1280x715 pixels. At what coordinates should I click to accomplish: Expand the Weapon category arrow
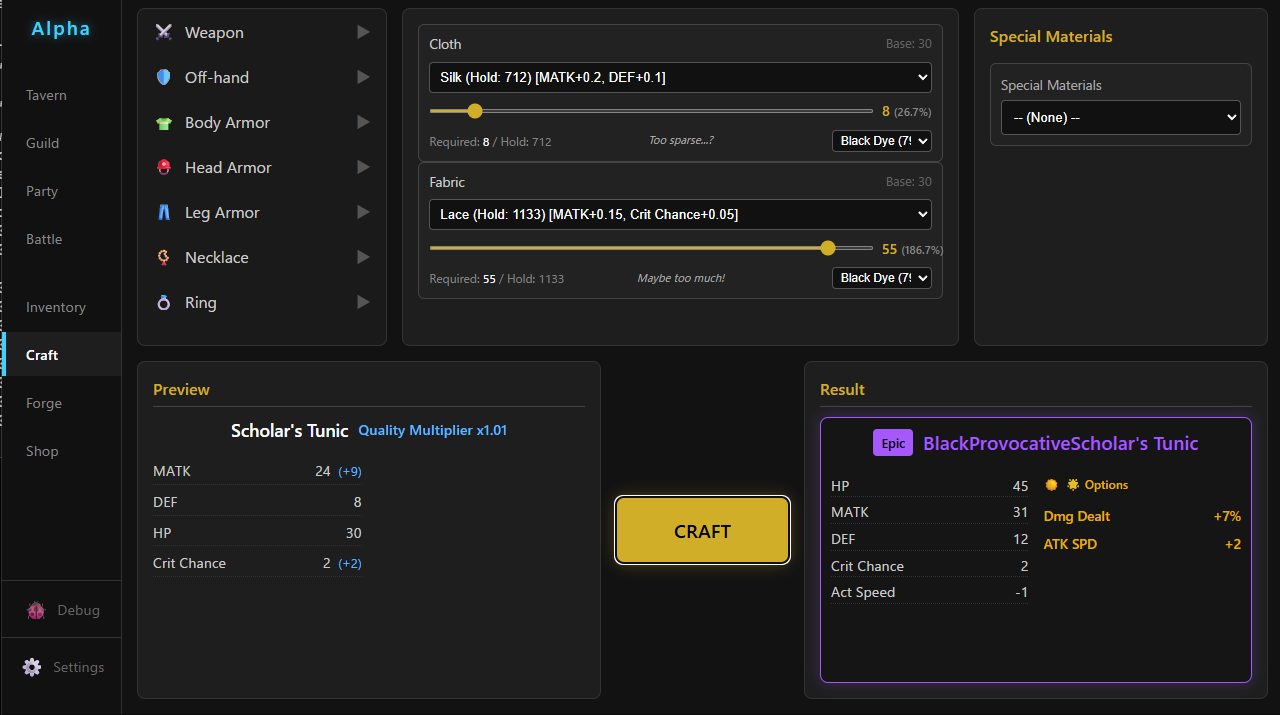click(x=363, y=32)
